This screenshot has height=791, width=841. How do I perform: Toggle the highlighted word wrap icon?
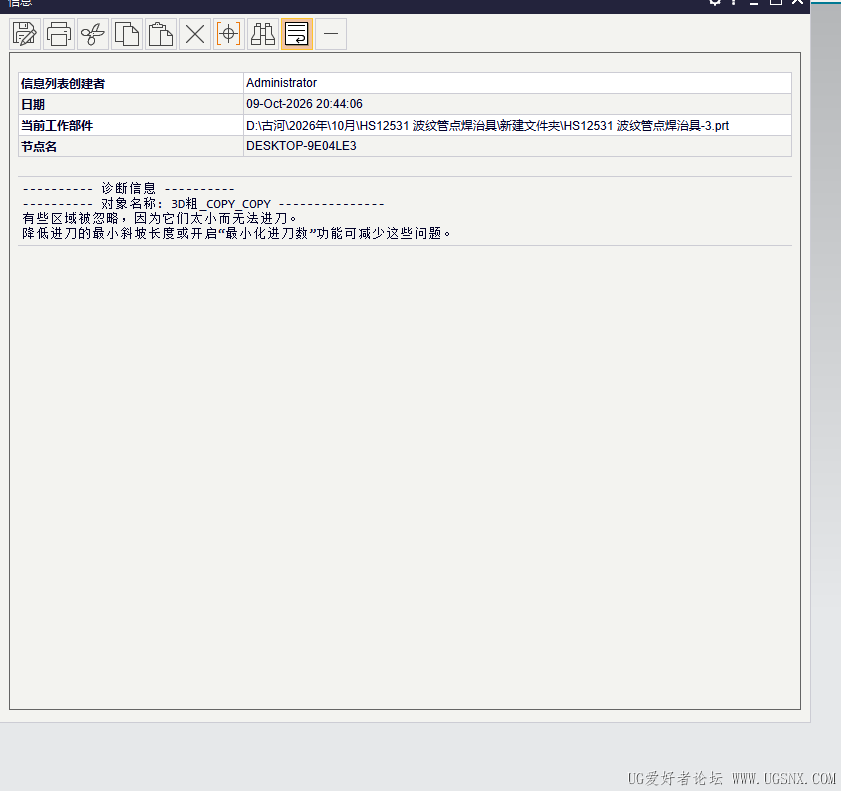pos(297,34)
